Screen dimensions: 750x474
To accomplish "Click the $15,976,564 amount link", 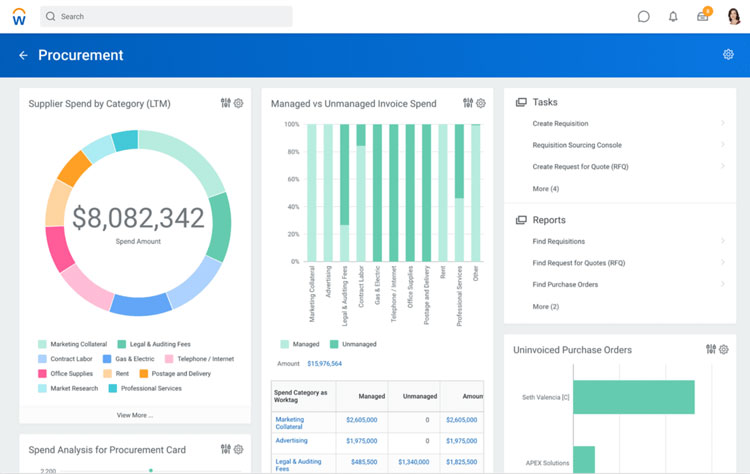I will 324,364.
